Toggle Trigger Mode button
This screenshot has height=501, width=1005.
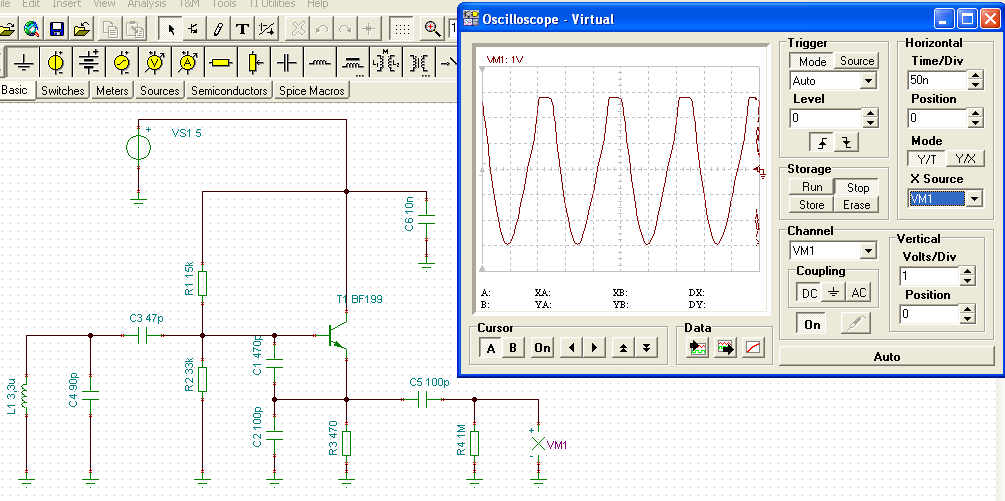click(812, 62)
